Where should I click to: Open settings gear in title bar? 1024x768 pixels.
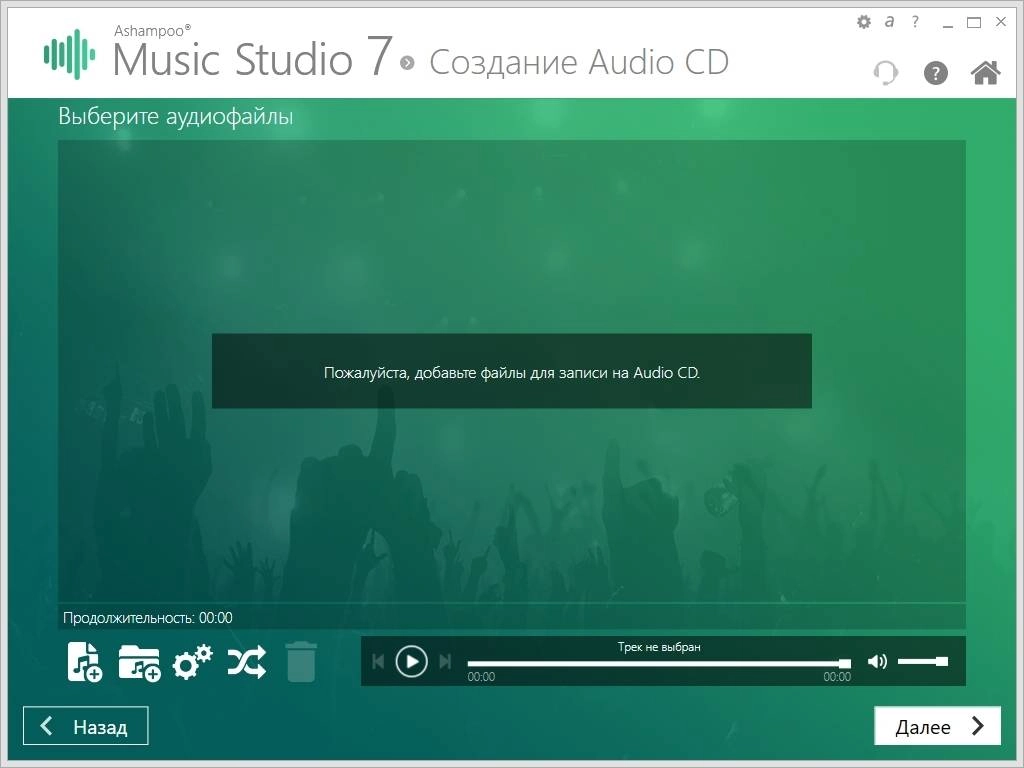point(863,22)
